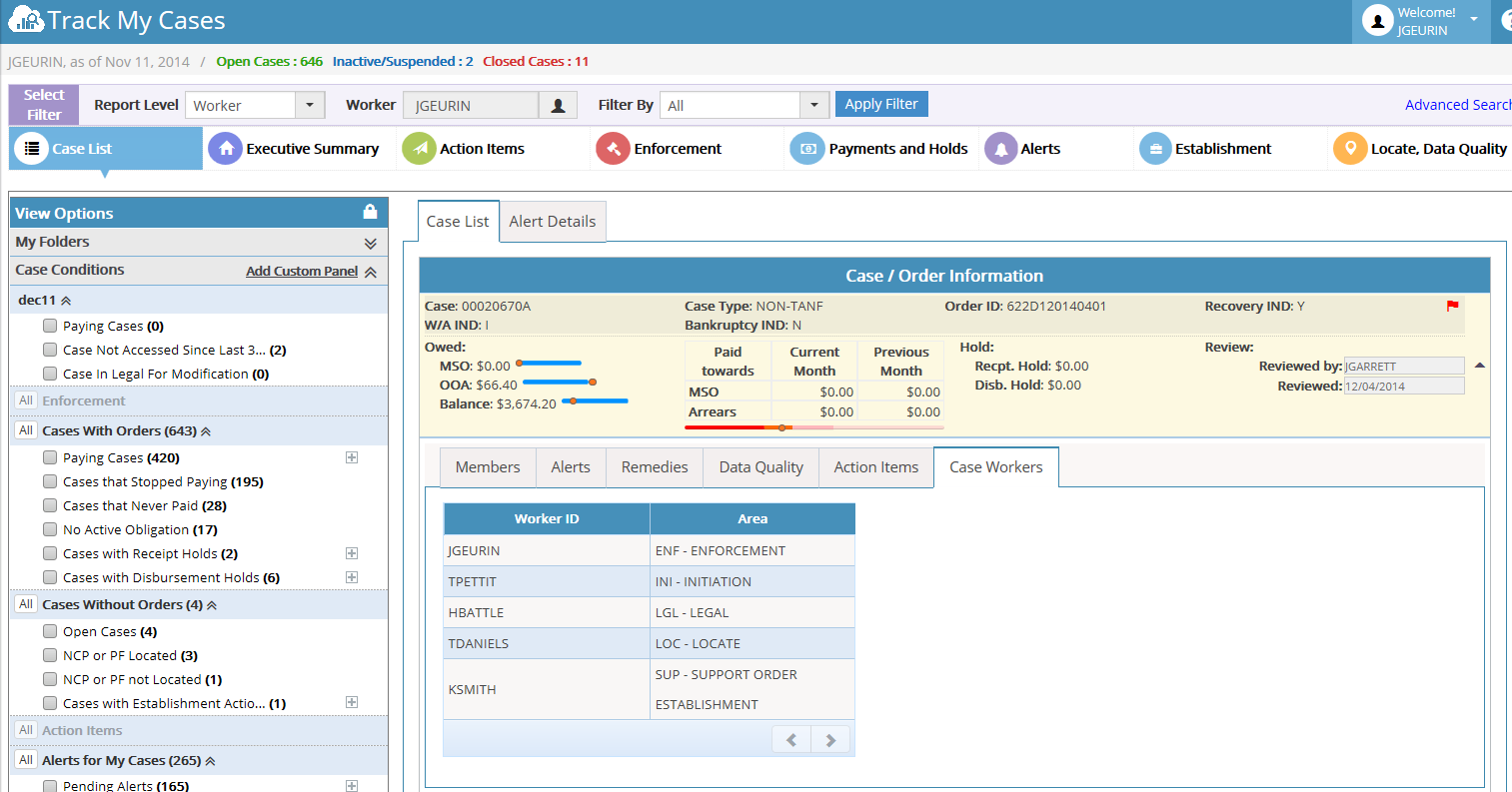Open the Filter By dropdown
1512x792 pixels.
tap(814, 105)
